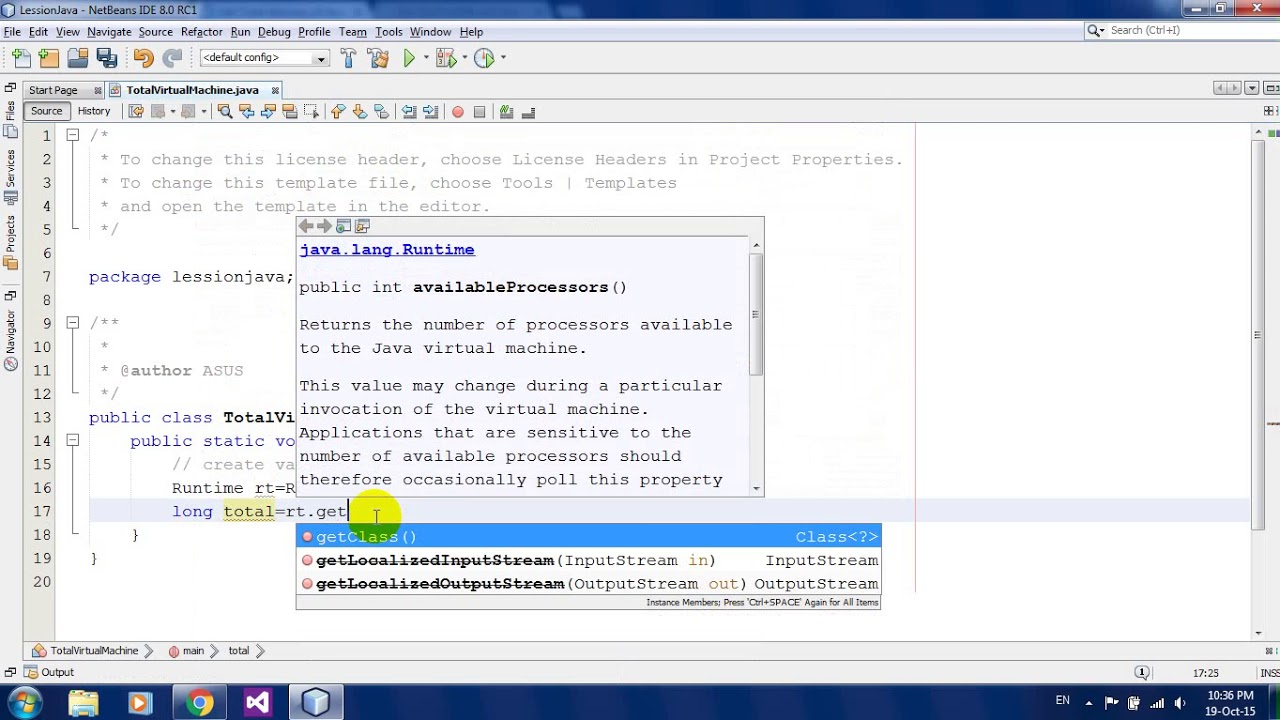Open the Output panel
Screen dimensions: 1280x720
tap(49, 672)
